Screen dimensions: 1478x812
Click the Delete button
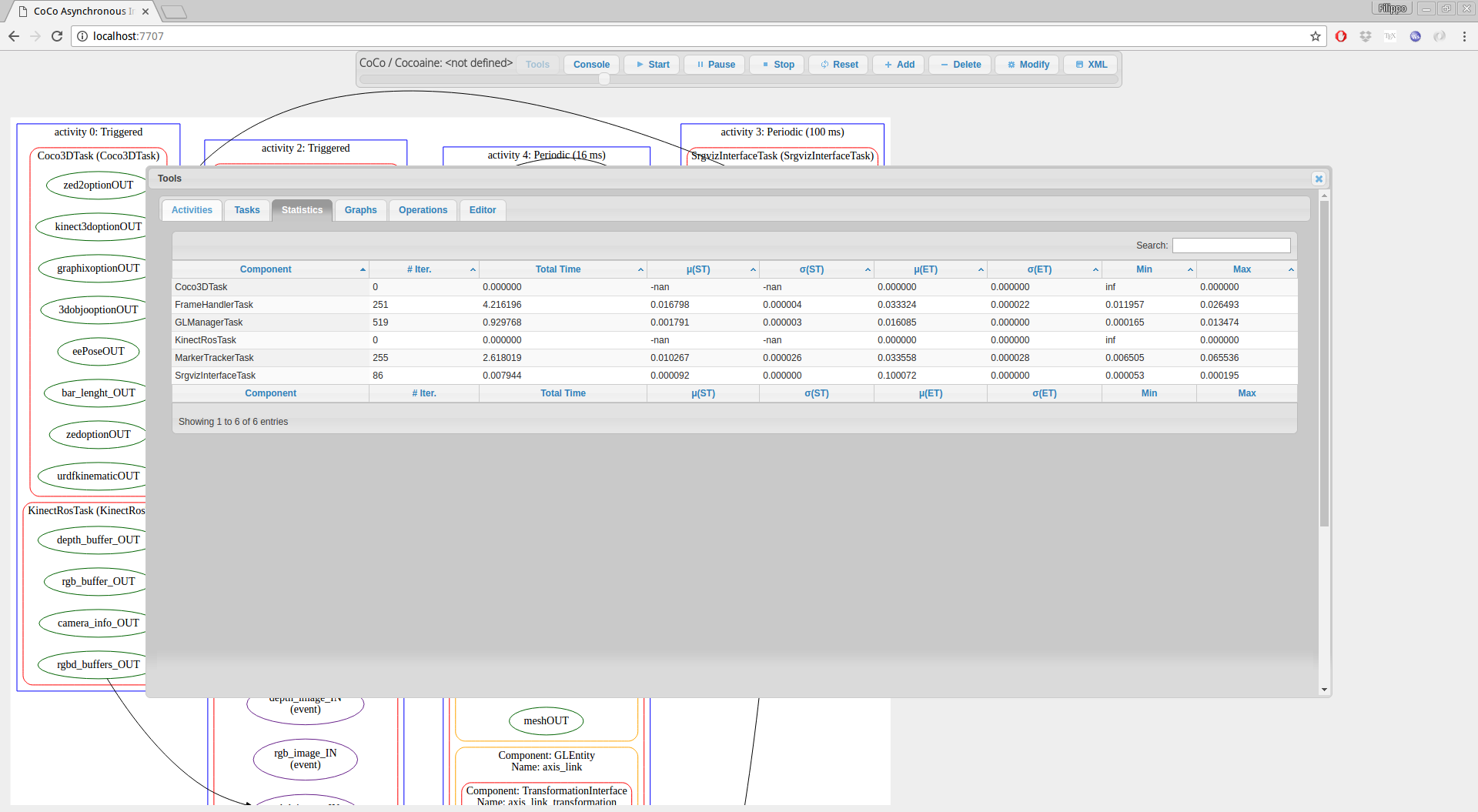[x=960, y=65]
